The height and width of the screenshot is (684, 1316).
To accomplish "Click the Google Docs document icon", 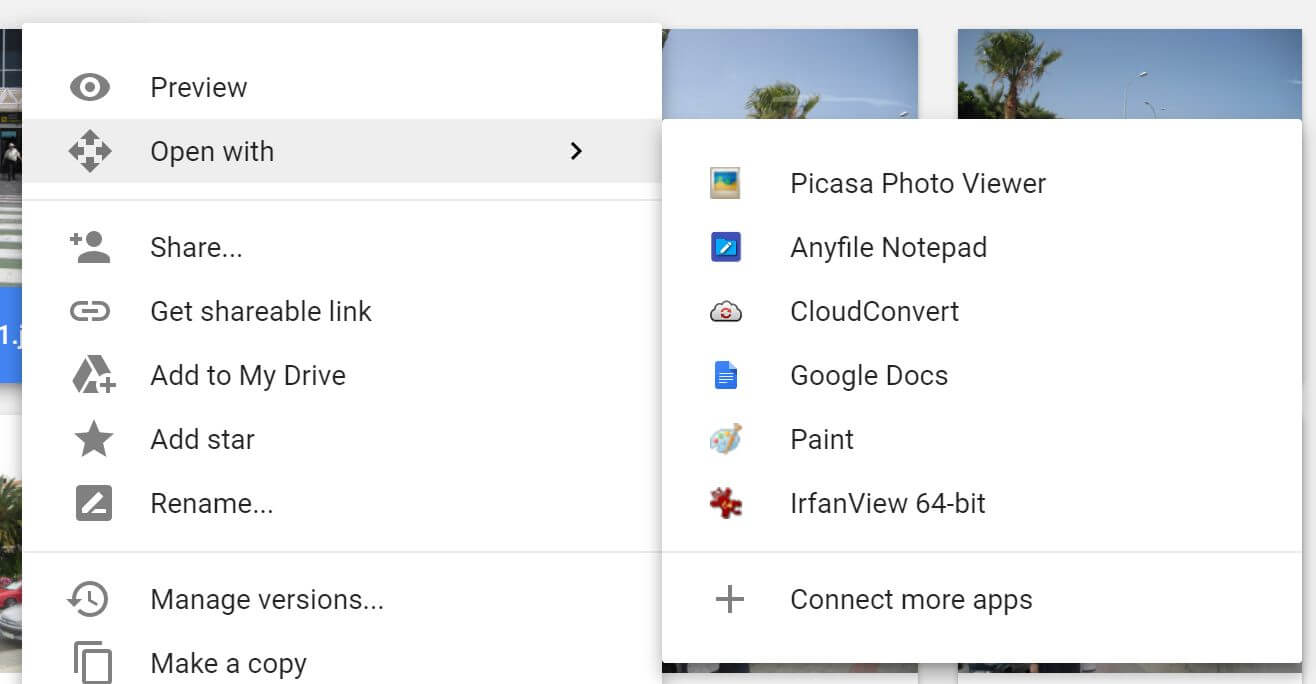I will (x=725, y=376).
